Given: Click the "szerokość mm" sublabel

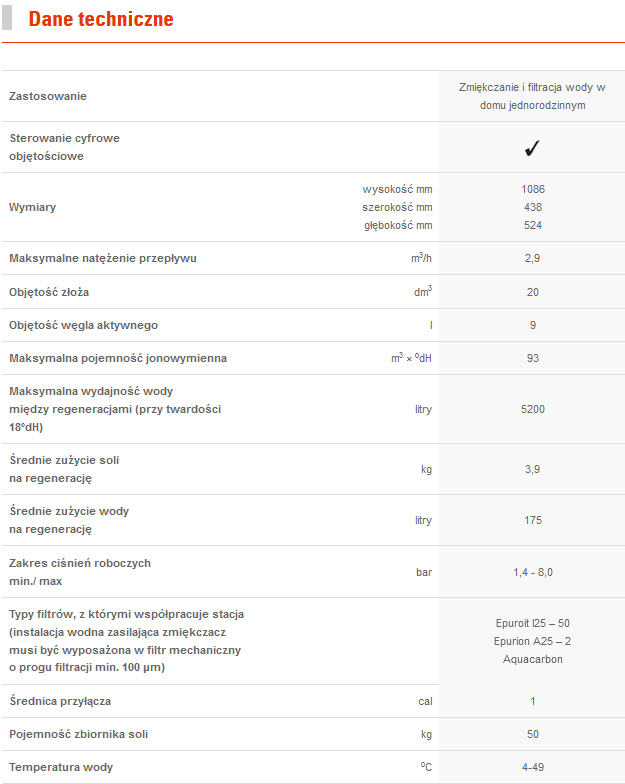Looking at the screenshot, I should click(x=397, y=207).
